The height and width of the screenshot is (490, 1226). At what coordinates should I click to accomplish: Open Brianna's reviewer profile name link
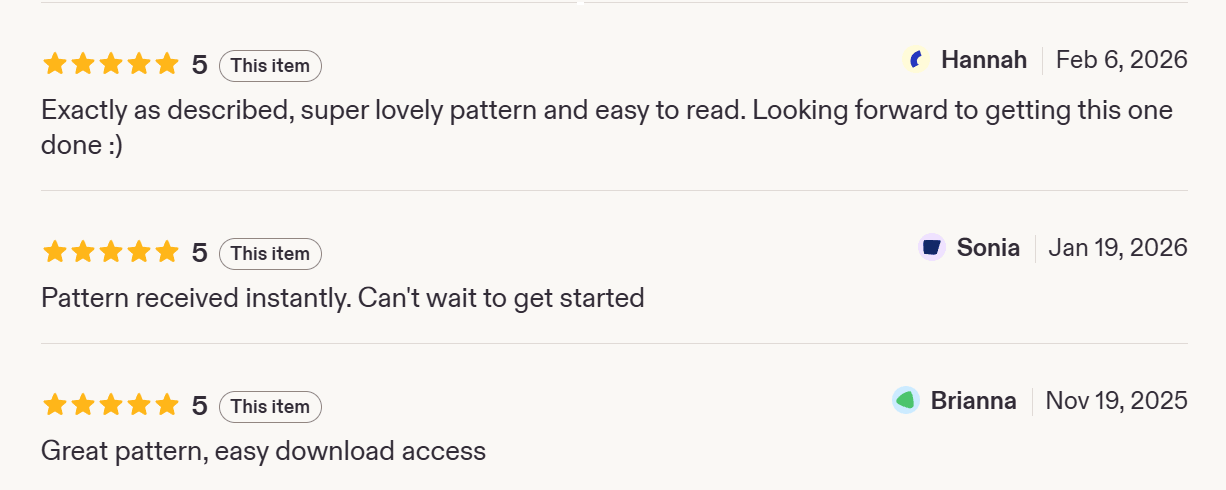(x=973, y=401)
